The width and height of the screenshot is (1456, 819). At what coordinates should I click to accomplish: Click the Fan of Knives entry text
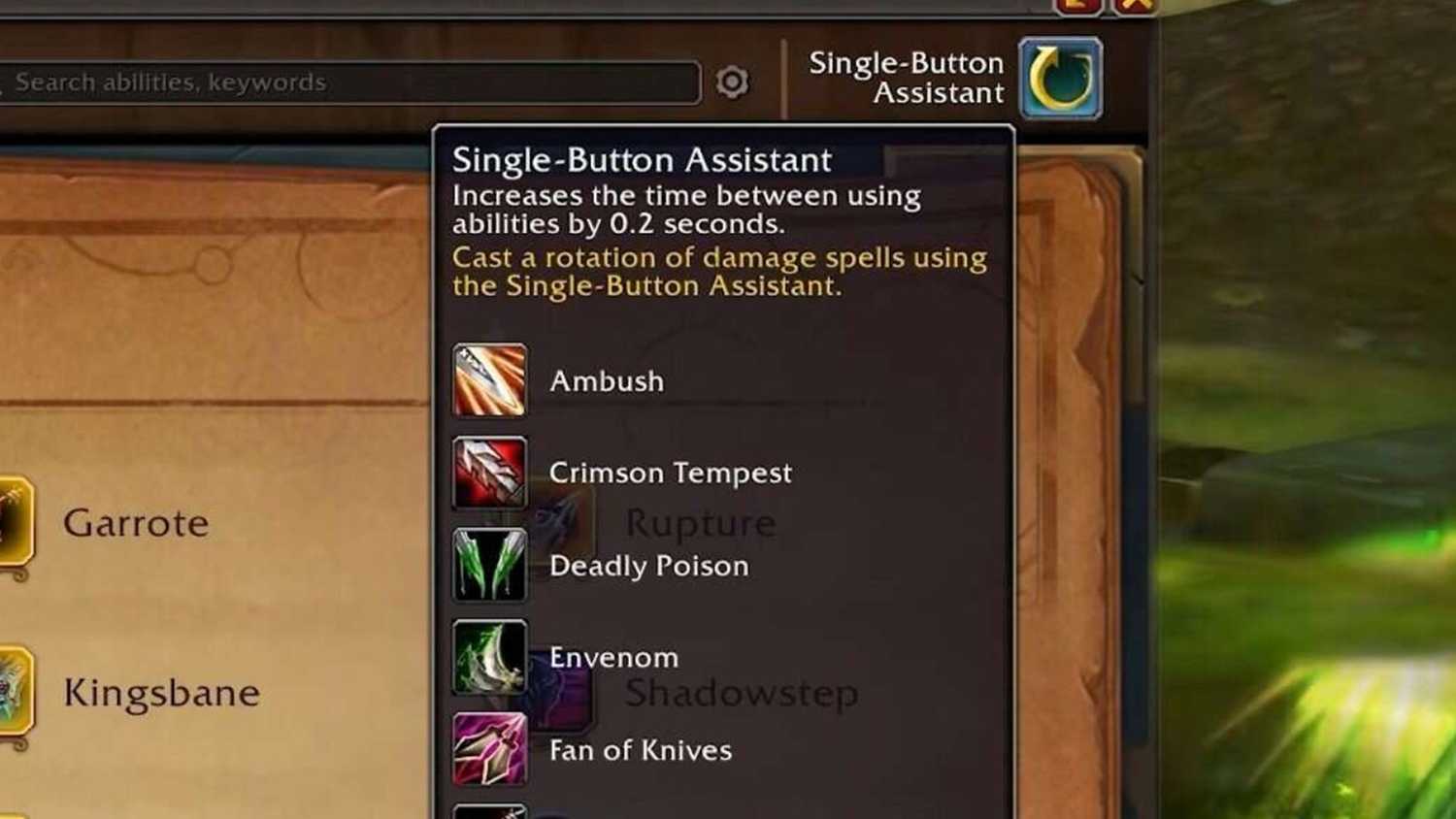tap(641, 750)
